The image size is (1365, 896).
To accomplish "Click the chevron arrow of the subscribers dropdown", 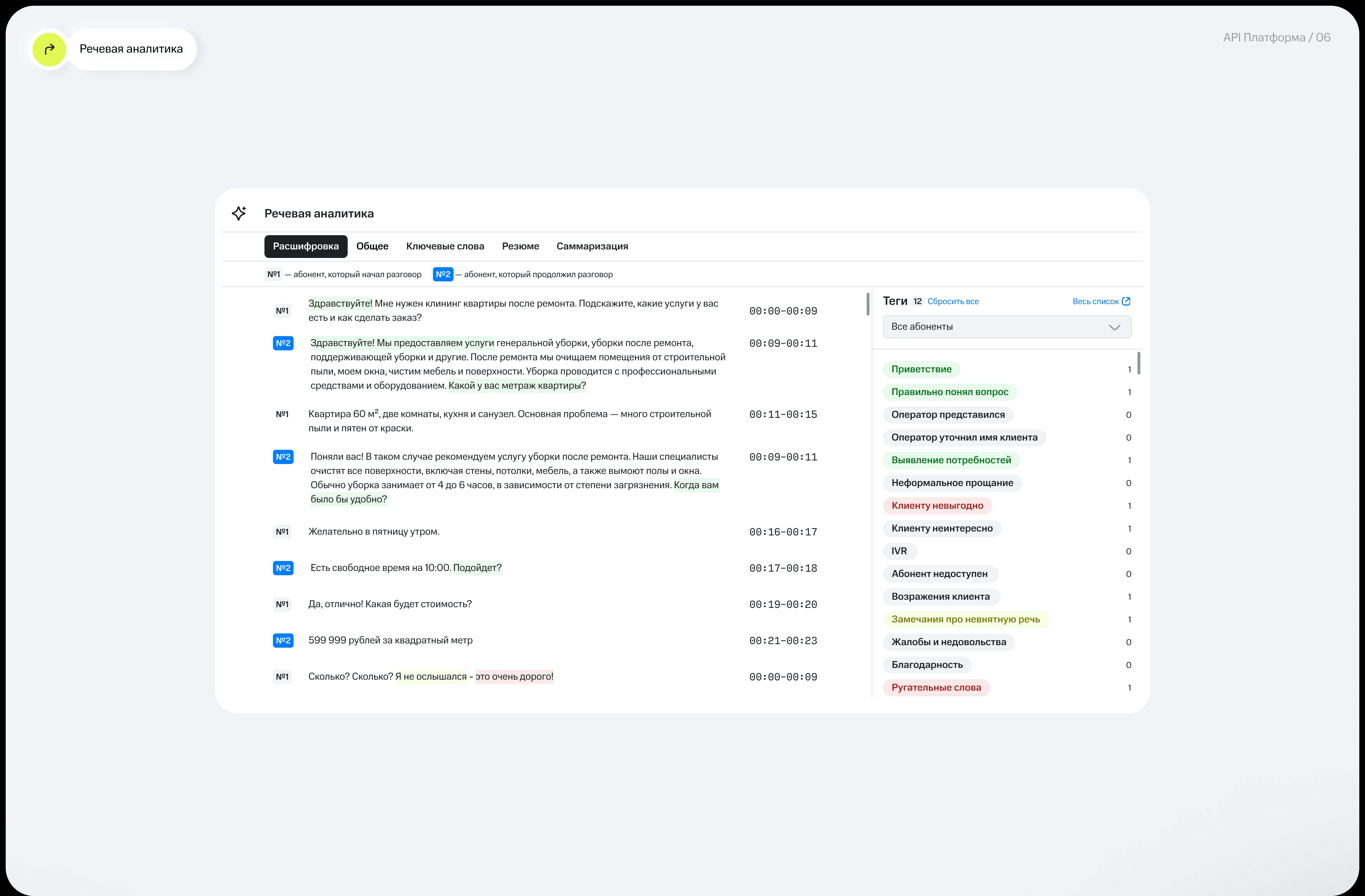I will click(x=1114, y=327).
